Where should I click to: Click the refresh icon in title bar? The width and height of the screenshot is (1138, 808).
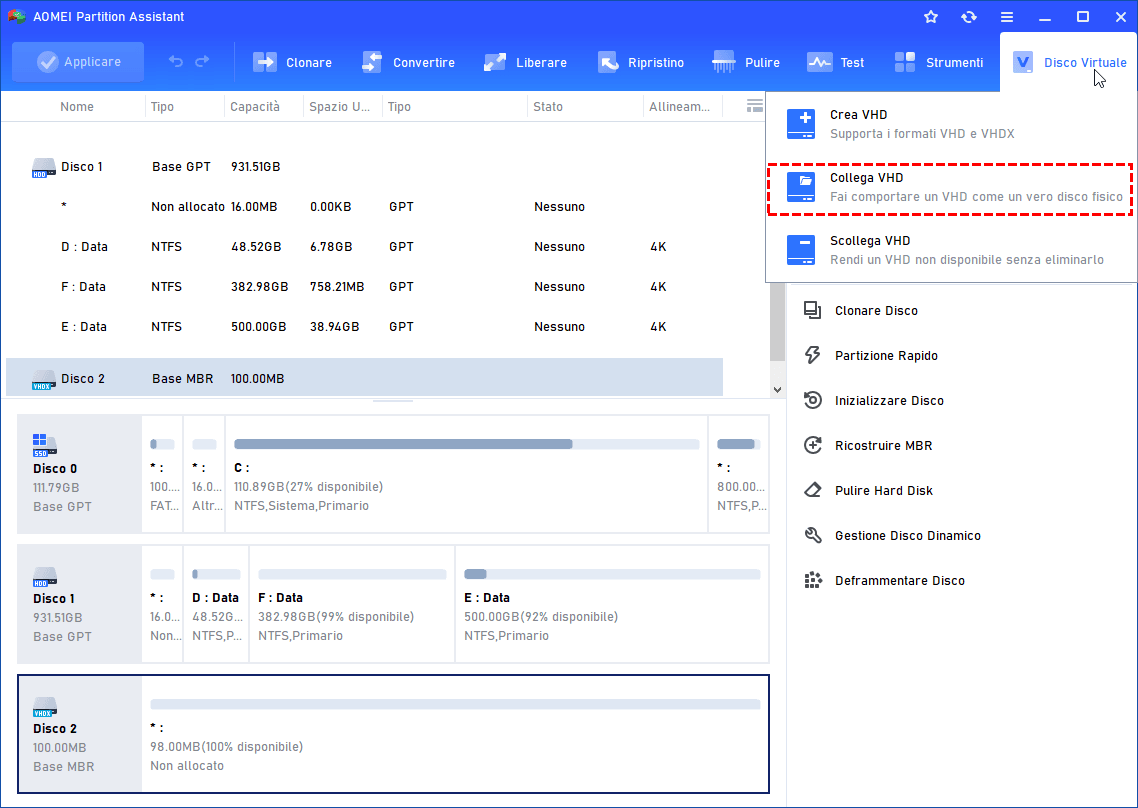(968, 17)
